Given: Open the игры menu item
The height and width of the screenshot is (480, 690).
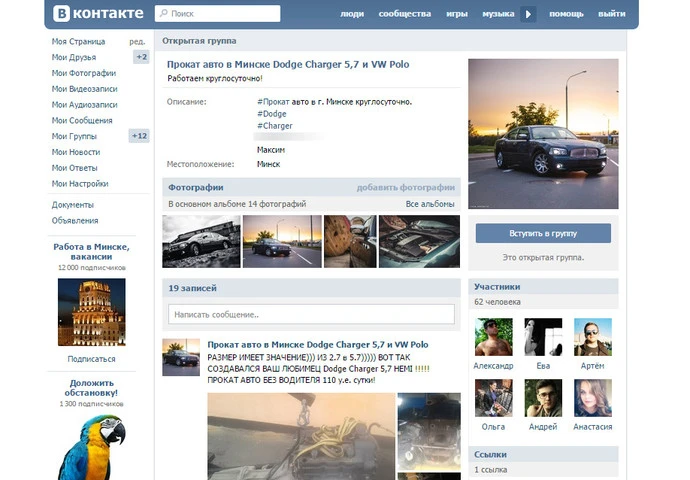Looking at the screenshot, I should pos(456,14).
